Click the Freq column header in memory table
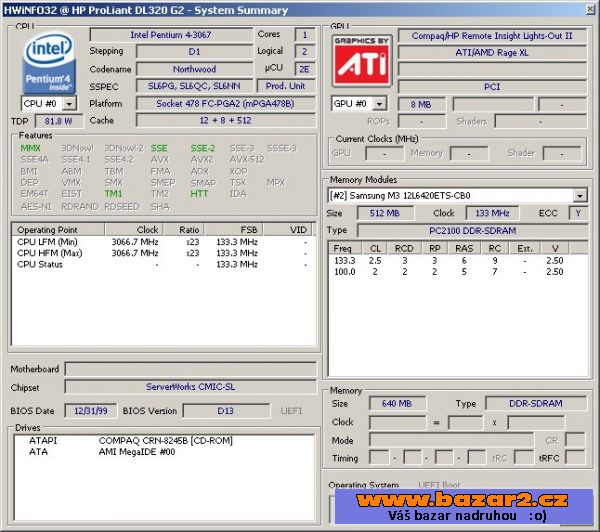 point(345,248)
